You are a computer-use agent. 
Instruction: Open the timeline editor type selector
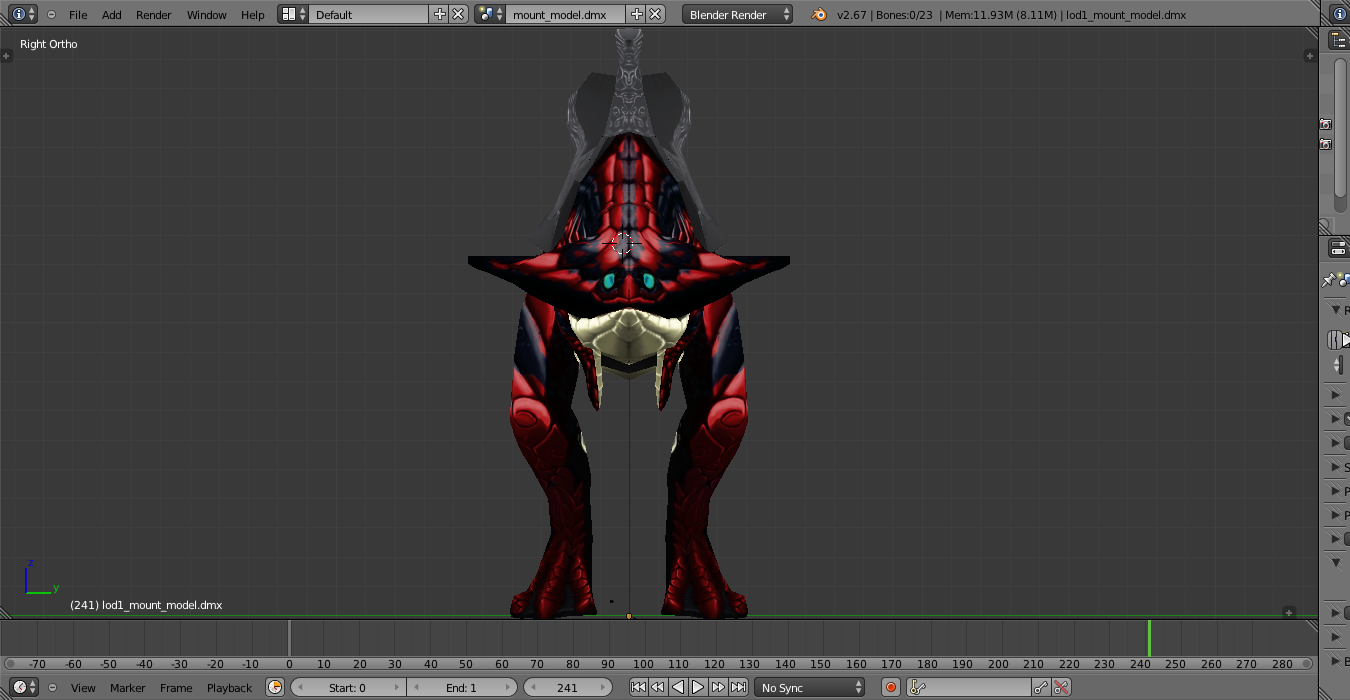(x=24, y=687)
